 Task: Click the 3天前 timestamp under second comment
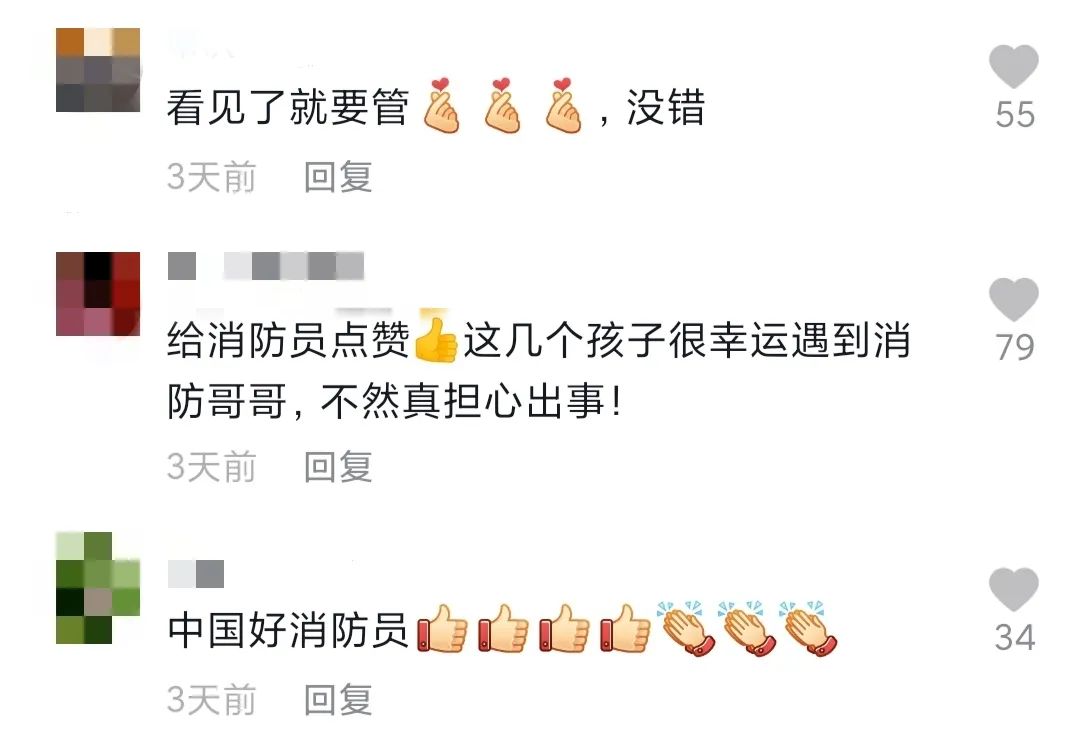point(211,467)
